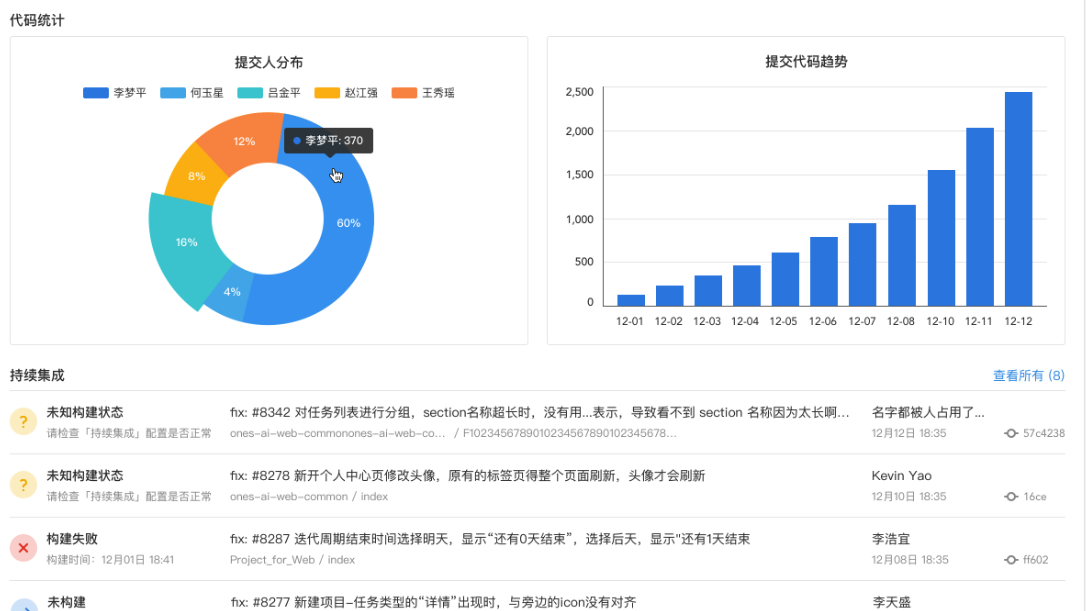Image resolution: width=1086 pixels, height=611 pixels.
Task: Click the 提交代码趋势 chart title
Action: pyautogui.click(x=806, y=62)
